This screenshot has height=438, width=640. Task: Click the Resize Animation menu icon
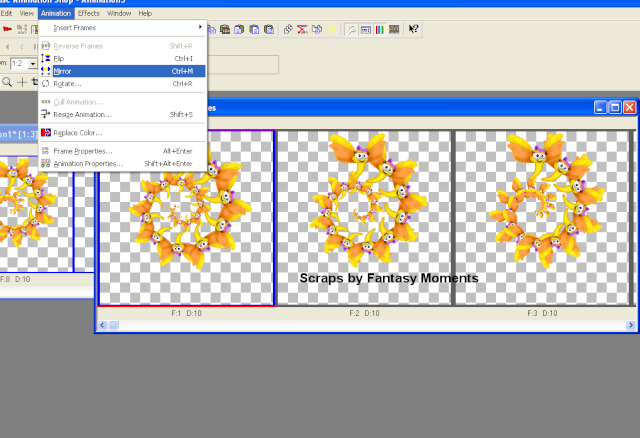pyautogui.click(x=46, y=114)
